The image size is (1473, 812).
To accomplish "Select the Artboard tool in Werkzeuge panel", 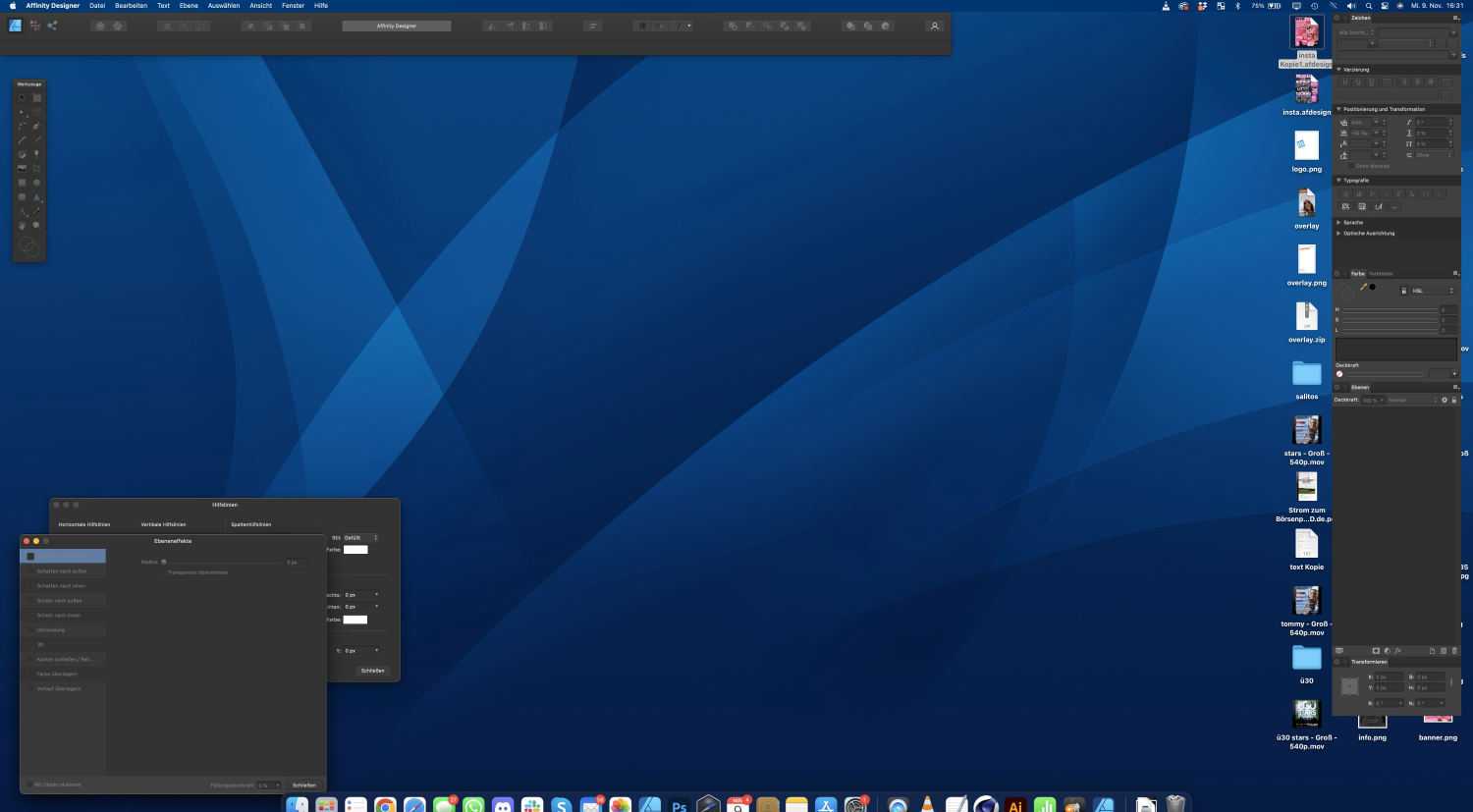I will click(37, 98).
